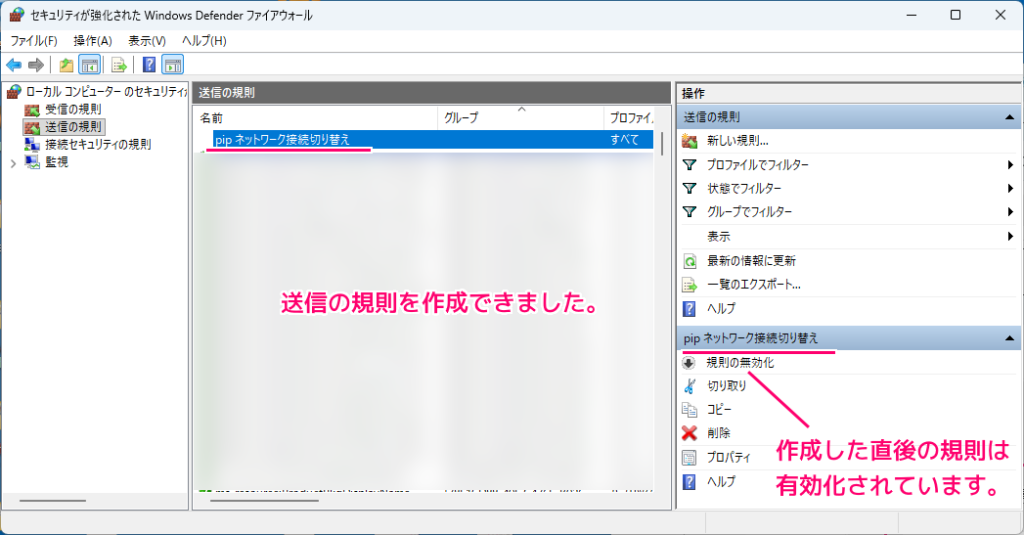Click 削除 action text
The image size is (1024, 535).
718,433
